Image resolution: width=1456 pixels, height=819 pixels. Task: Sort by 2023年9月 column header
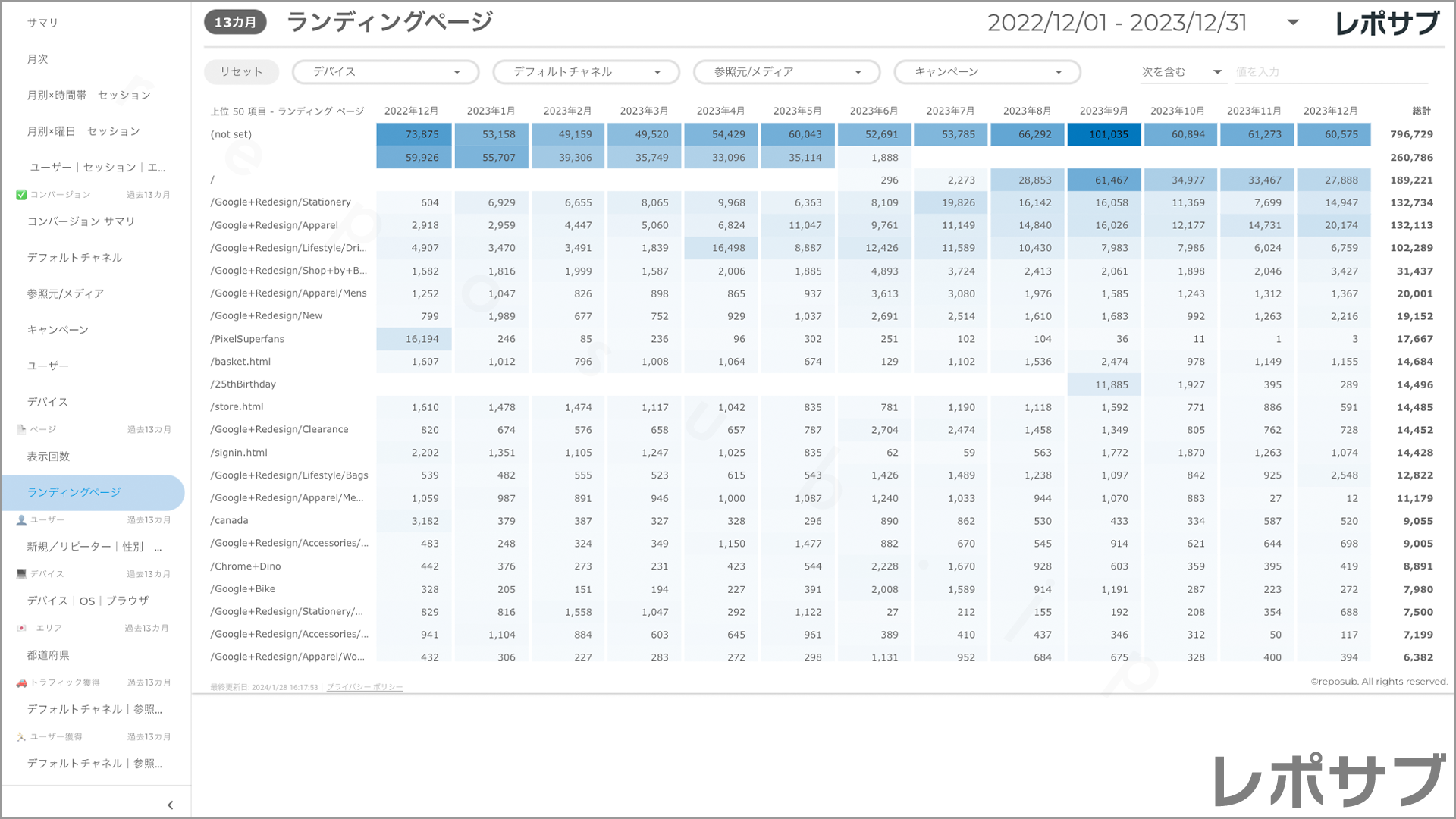pos(1103,111)
